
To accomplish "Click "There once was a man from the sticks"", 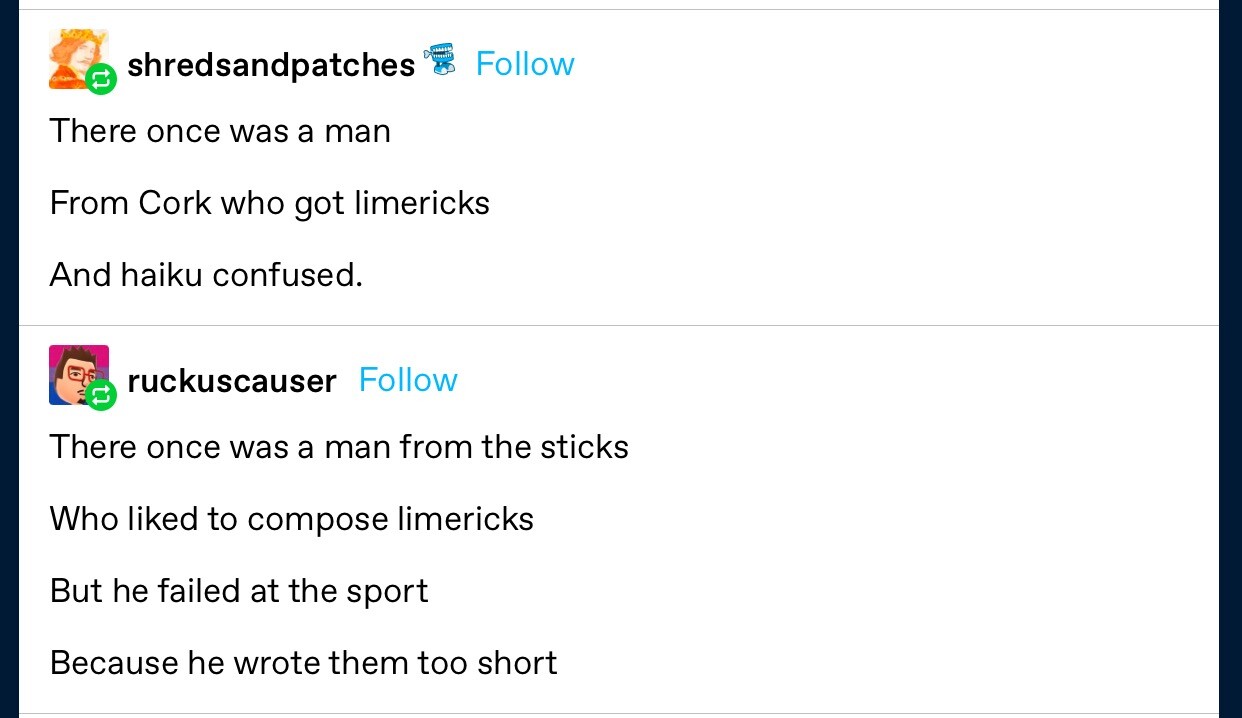I will point(339,446).
